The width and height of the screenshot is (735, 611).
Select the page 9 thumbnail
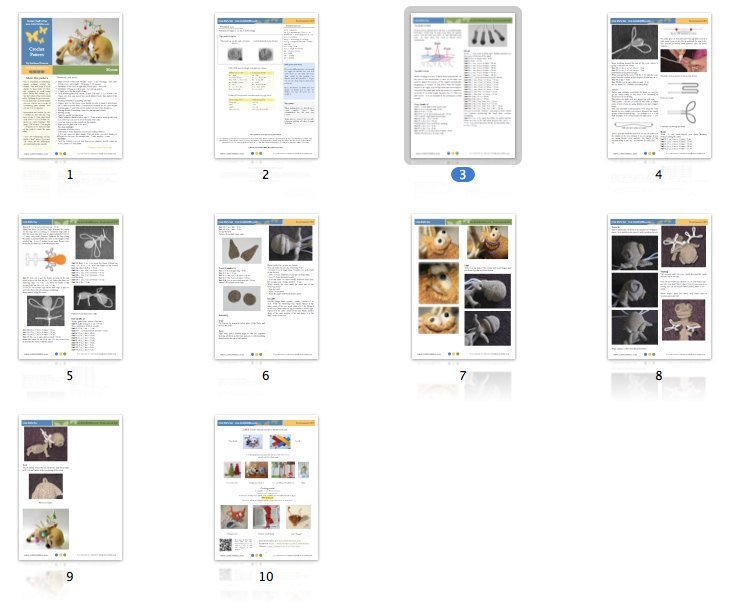[x=70, y=488]
